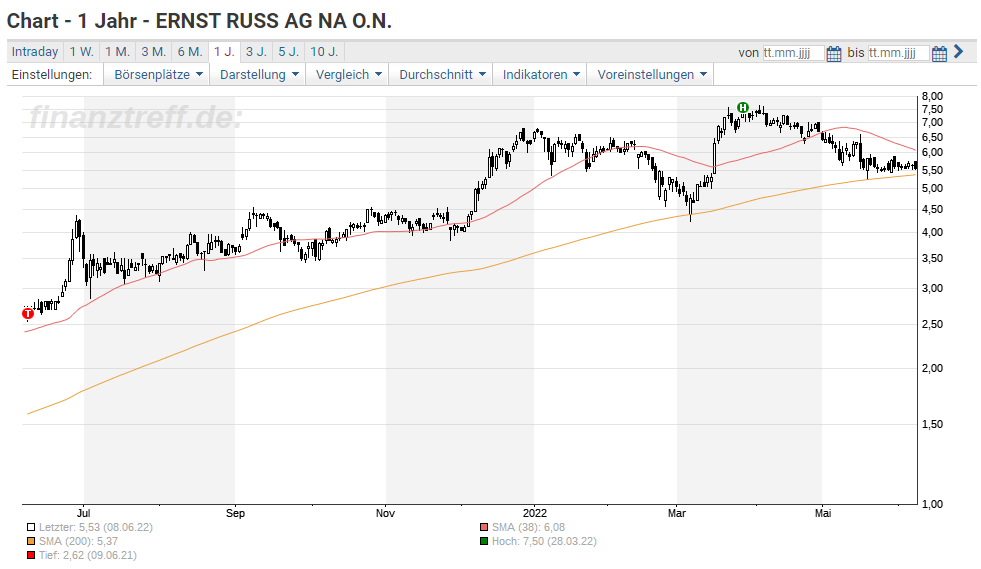The width and height of the screenshot is (981, 569).
Task: Click 'Tief: 2,62 (09.06.21)' legend text
Action: [88, 555]
